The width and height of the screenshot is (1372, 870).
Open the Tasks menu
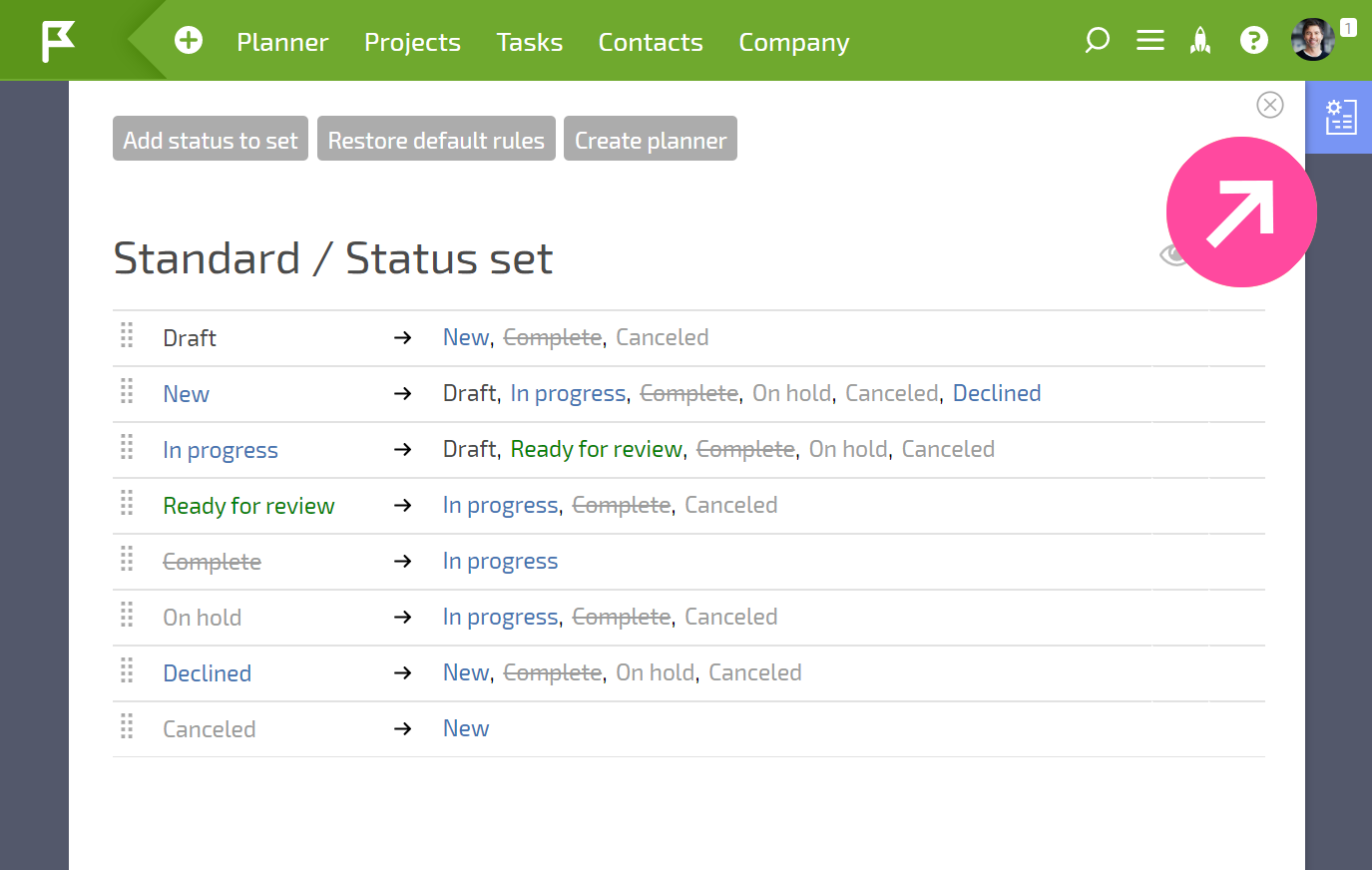click(530, 42)
